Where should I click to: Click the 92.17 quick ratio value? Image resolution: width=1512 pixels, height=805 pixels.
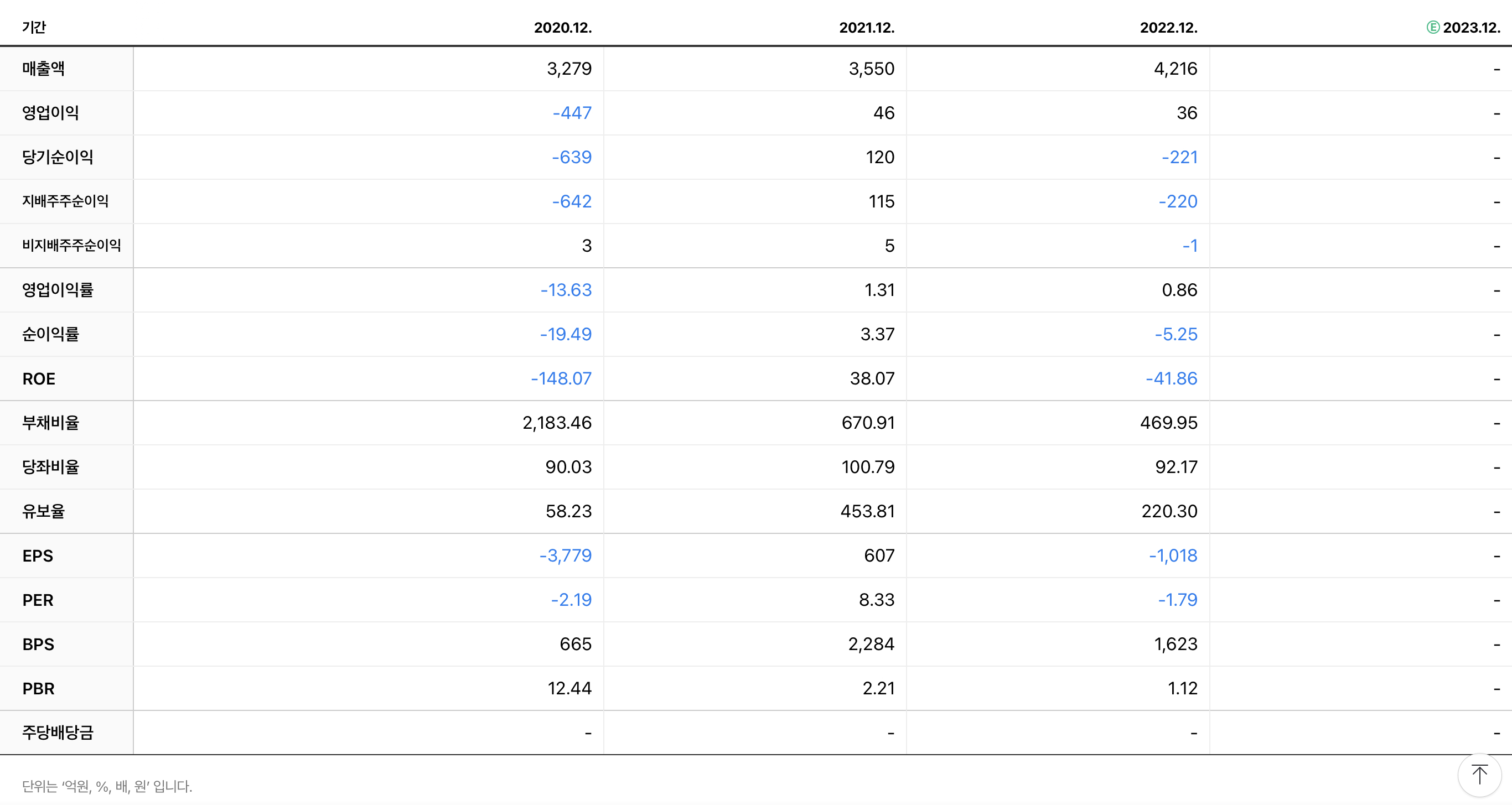coord(1176,467)
